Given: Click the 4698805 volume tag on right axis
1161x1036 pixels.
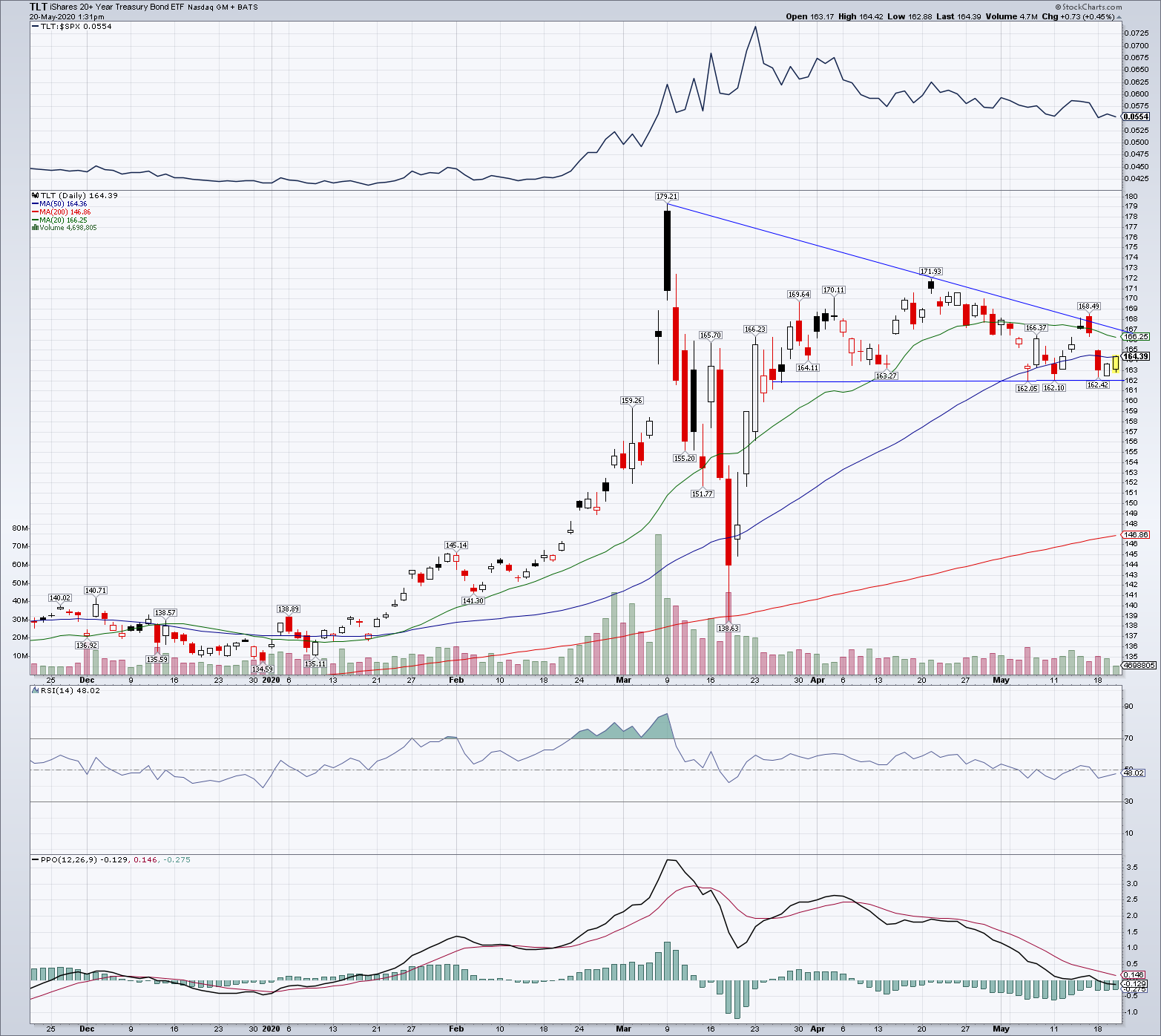Looking at the screenshot, I should (1139, 666).
